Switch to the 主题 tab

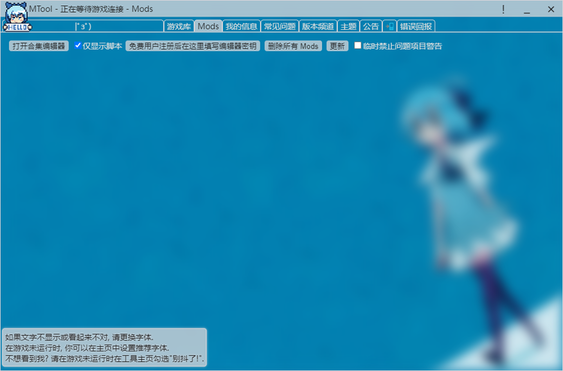[348, 26]
